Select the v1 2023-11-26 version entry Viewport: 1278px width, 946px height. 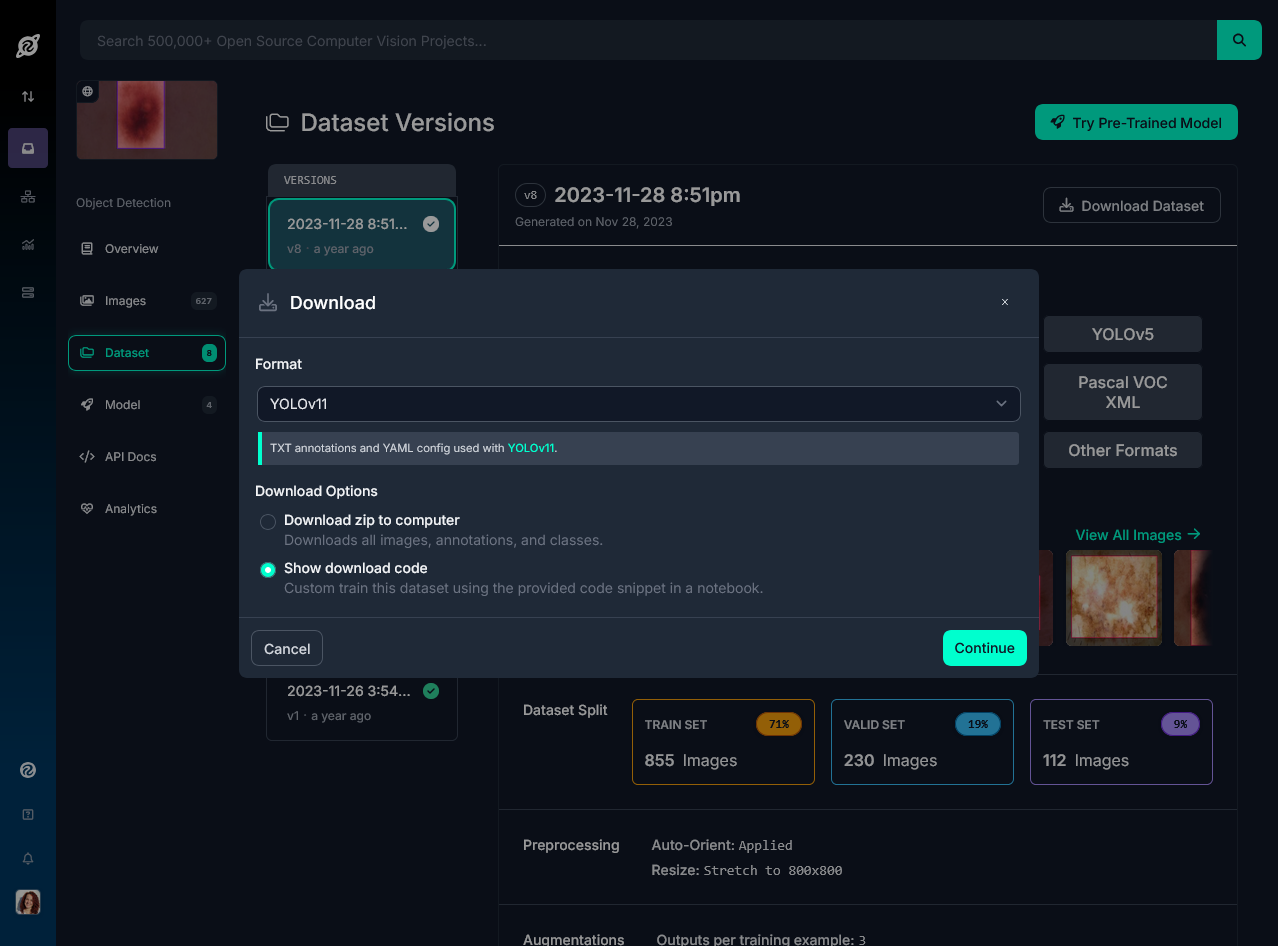361,702
